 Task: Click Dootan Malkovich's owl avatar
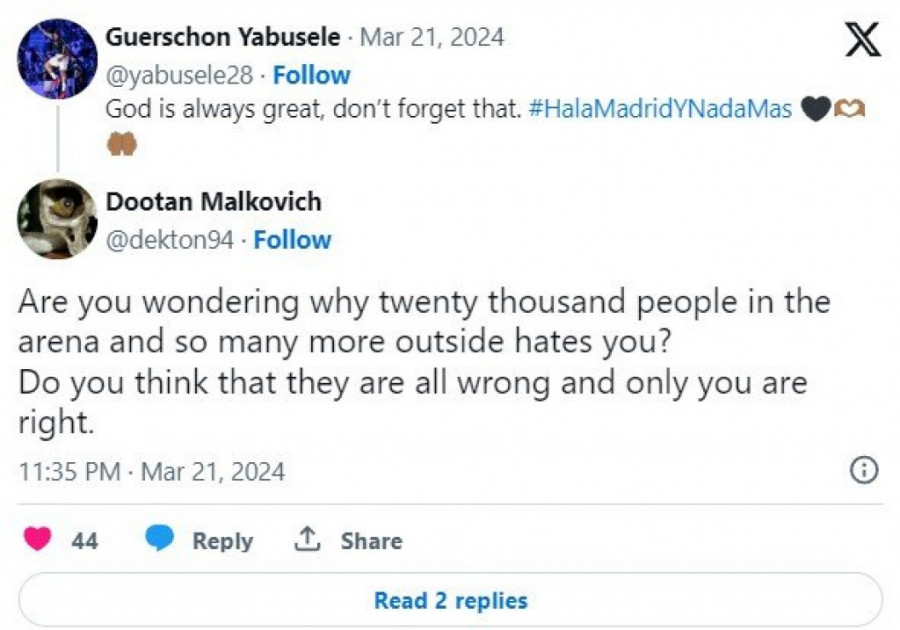pyautogui.click(x=57, y=219)
